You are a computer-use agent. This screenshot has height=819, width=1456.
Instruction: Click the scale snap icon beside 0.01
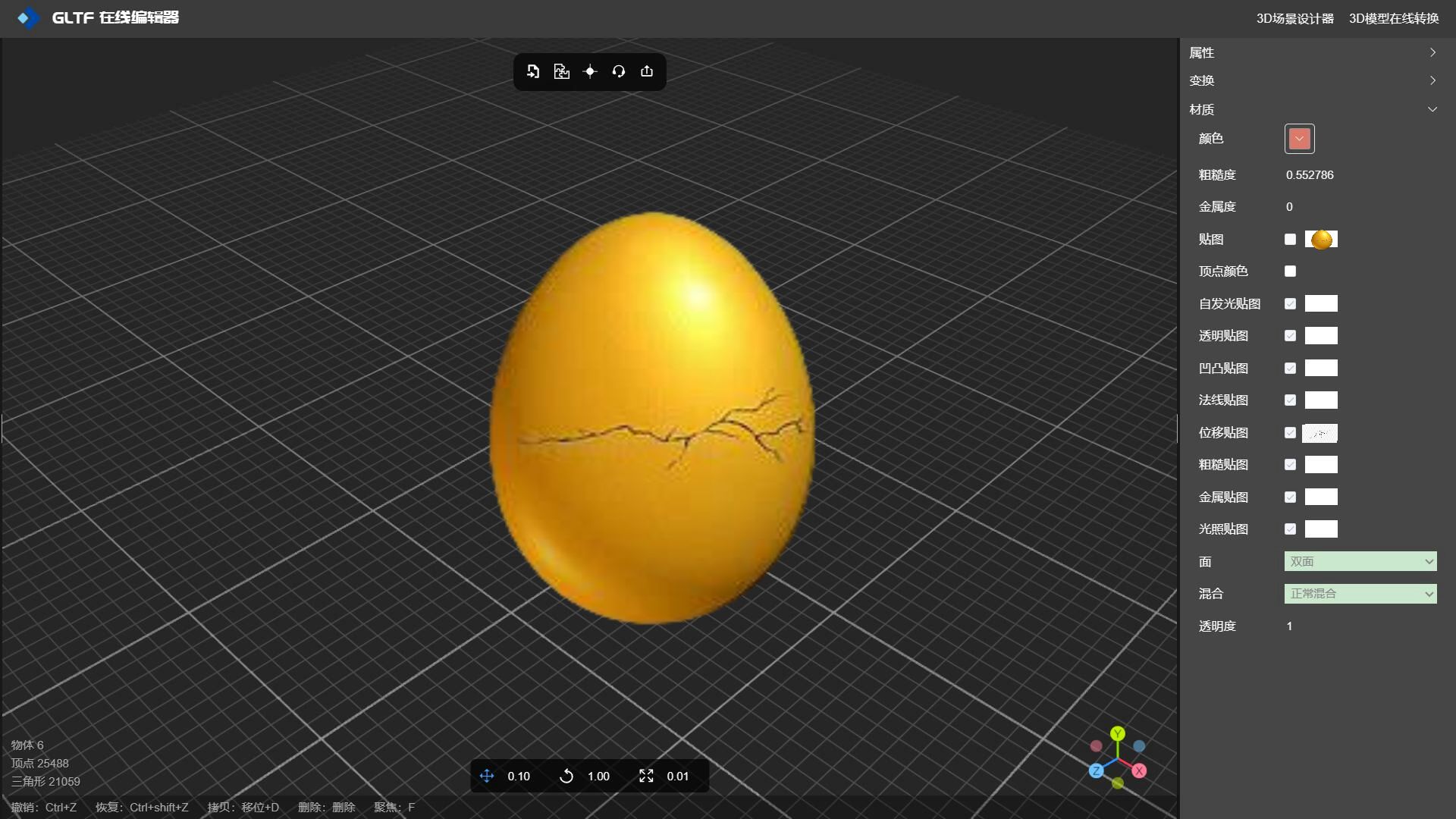pos(646,776)
